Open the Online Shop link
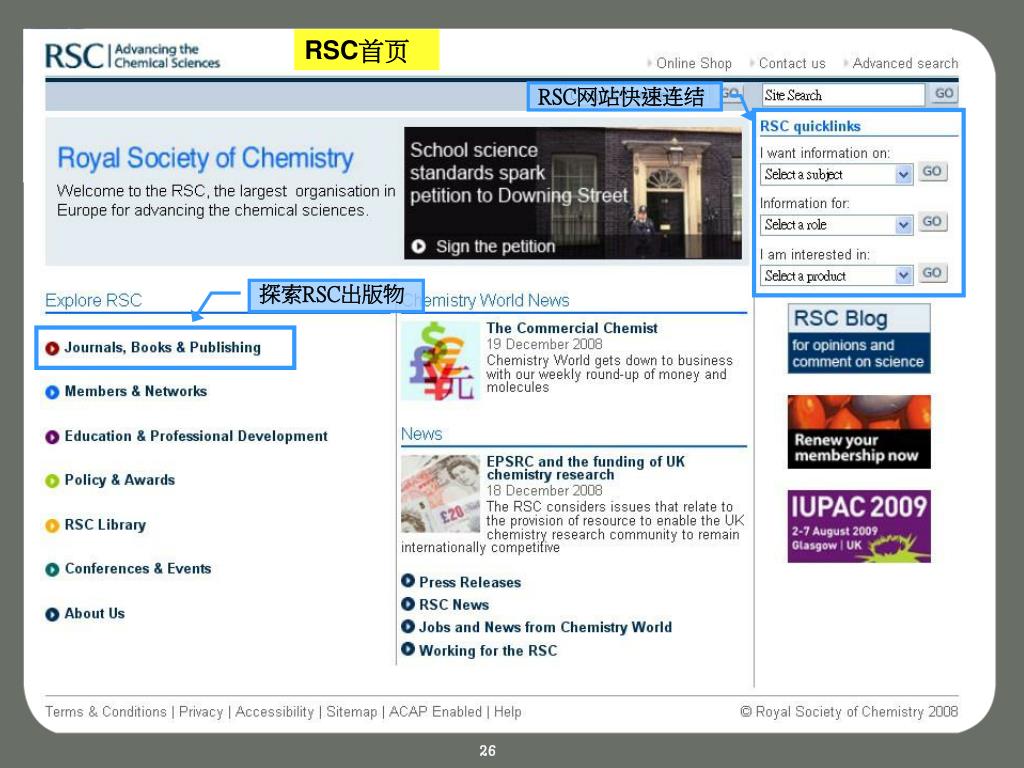The image size is (1024, 768). (x=694, y=63)
